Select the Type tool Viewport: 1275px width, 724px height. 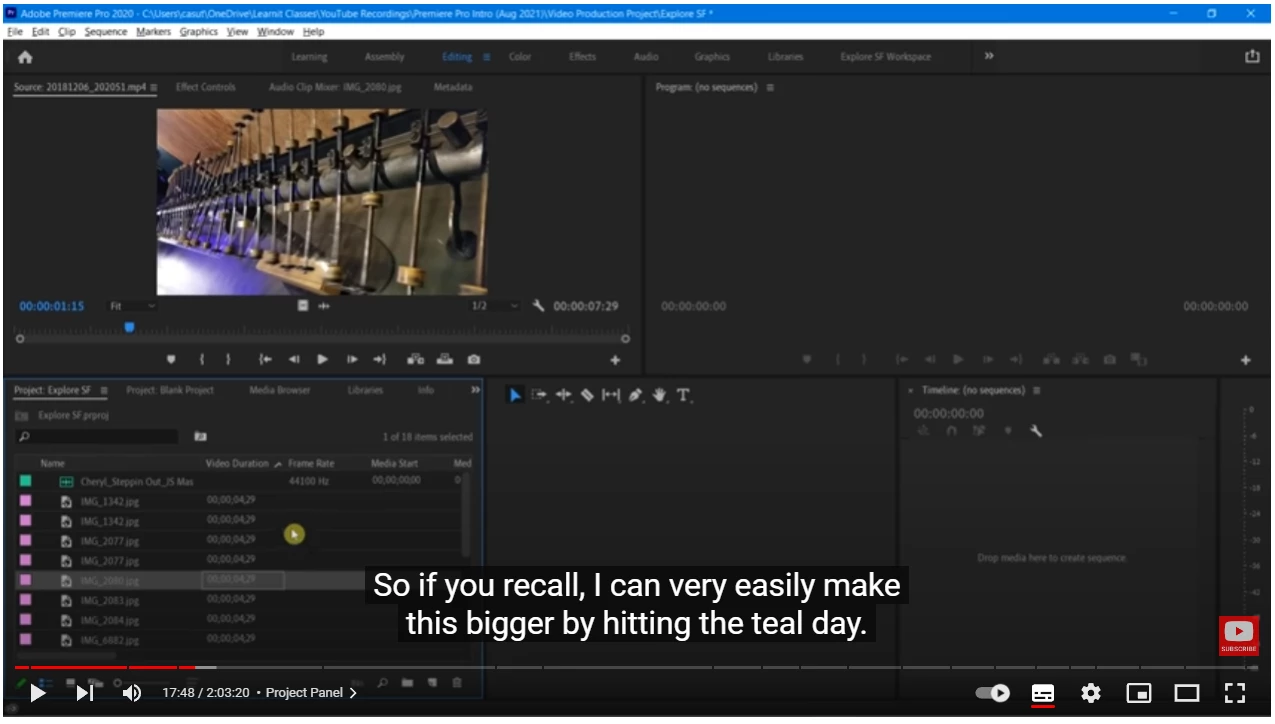point(684,395)
